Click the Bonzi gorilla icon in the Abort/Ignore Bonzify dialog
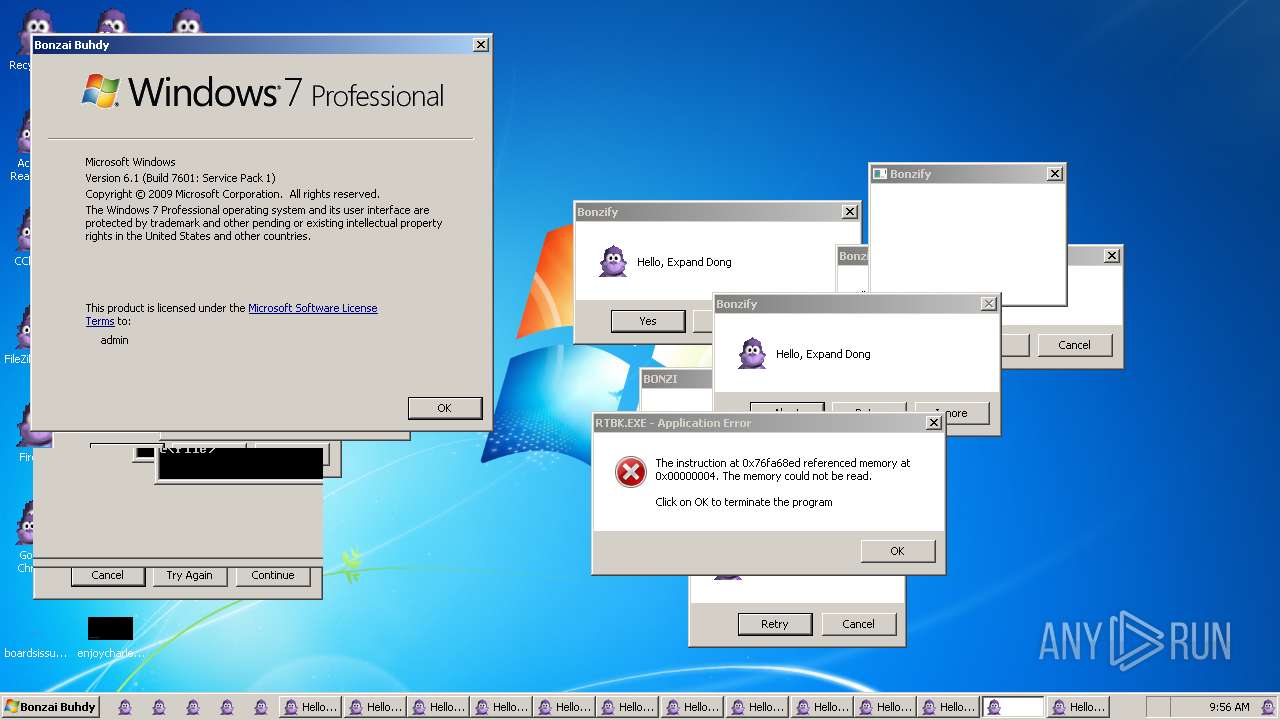The height and width of the screenshot is (720, 1280). point(752,354)
